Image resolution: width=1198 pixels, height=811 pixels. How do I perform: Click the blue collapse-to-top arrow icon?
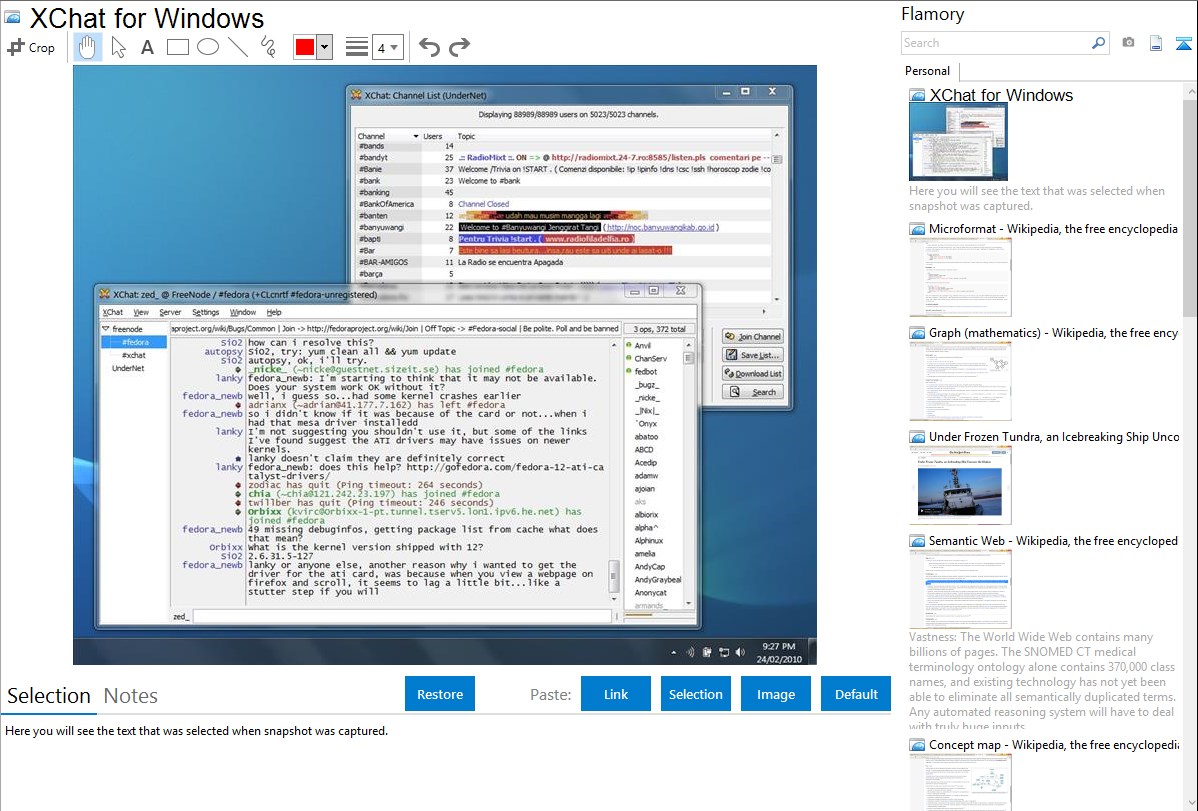click(1183, 43)
